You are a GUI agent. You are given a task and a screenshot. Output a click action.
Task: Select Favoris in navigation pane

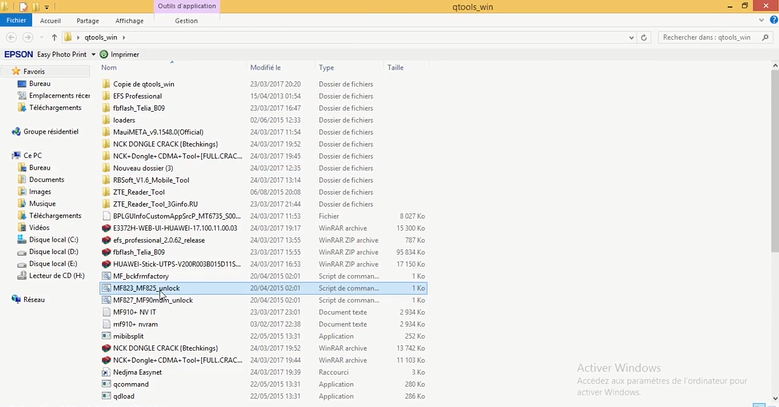coord(34,72)
